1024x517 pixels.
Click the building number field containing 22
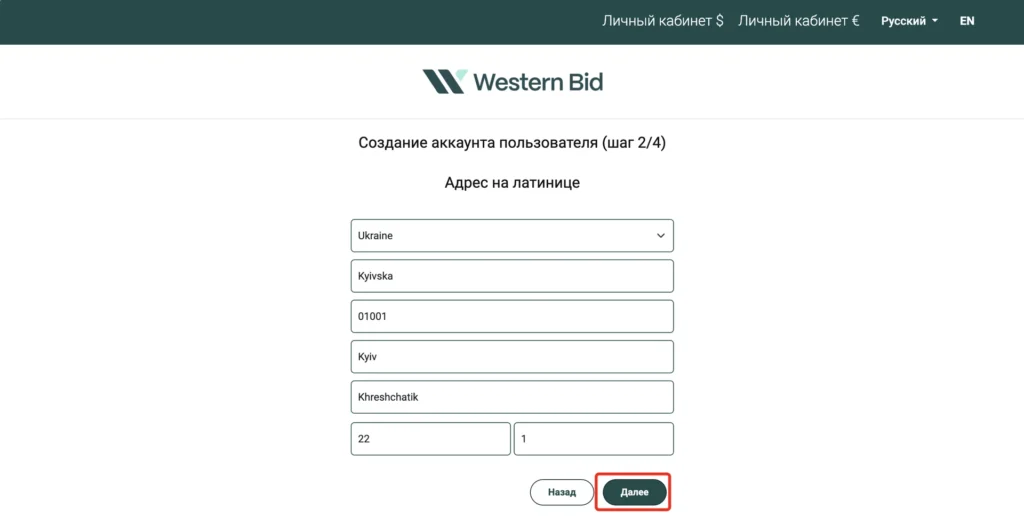tap(430, 439)
